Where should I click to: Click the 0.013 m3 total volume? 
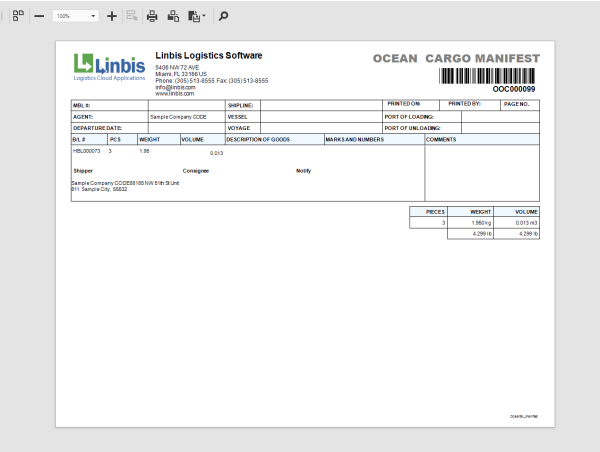[x=526, y=223]
